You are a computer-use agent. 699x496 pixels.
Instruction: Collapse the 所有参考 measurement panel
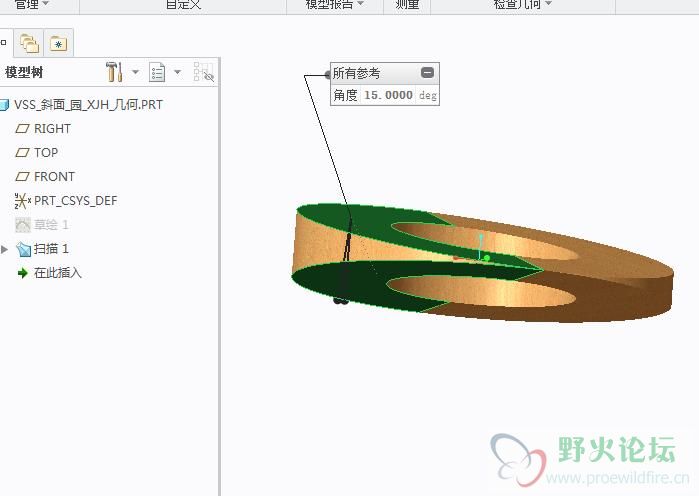click(x=427, y=73)
